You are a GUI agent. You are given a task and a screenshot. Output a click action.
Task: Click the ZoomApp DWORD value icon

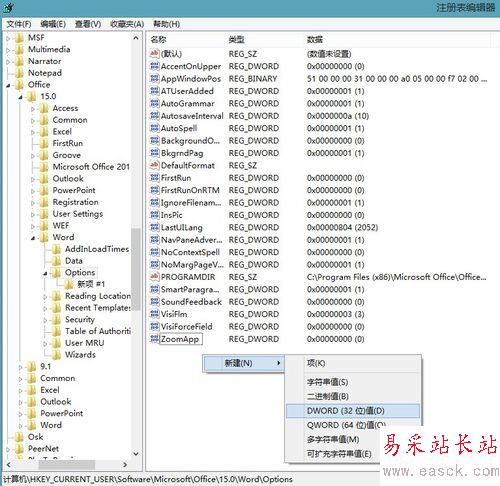pos(154,339)
